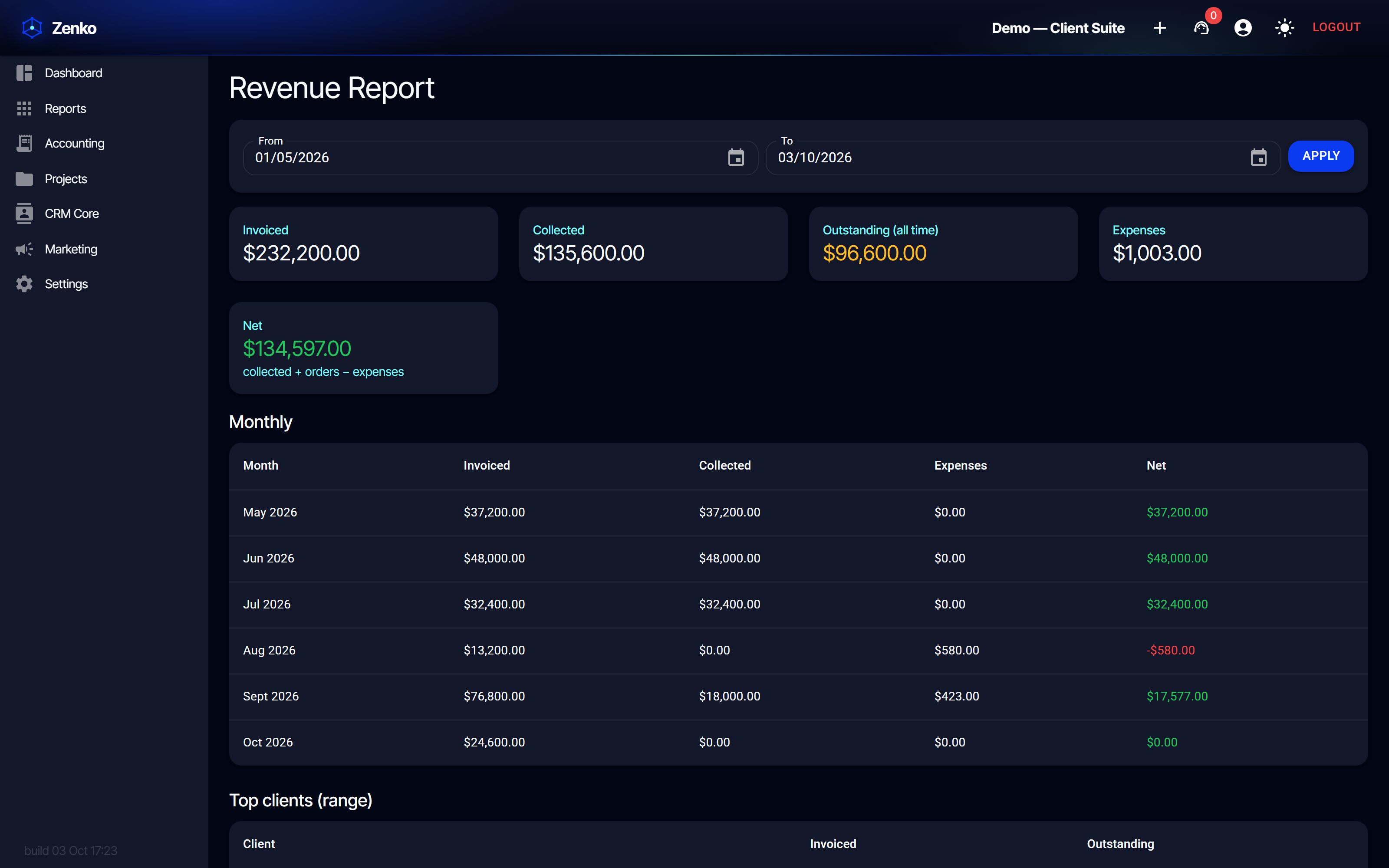Open the To date calendar picker
The height and width of the screenshot is (868, 1389).
point(1259,157)
